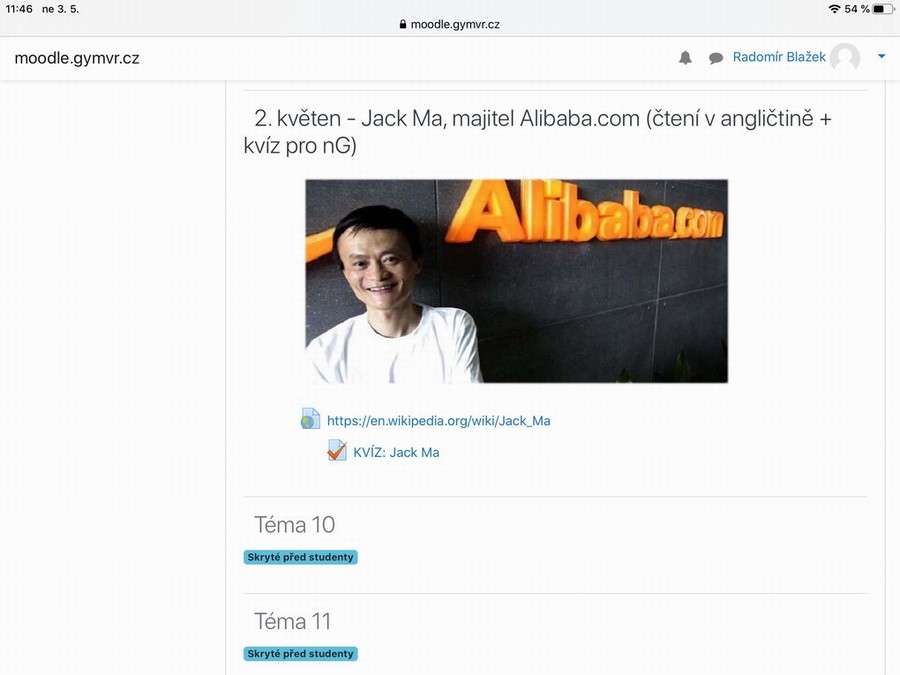900x675 pixels.
Task: Tap the 11:46 clock in status bar
Action: coord(19,9)
